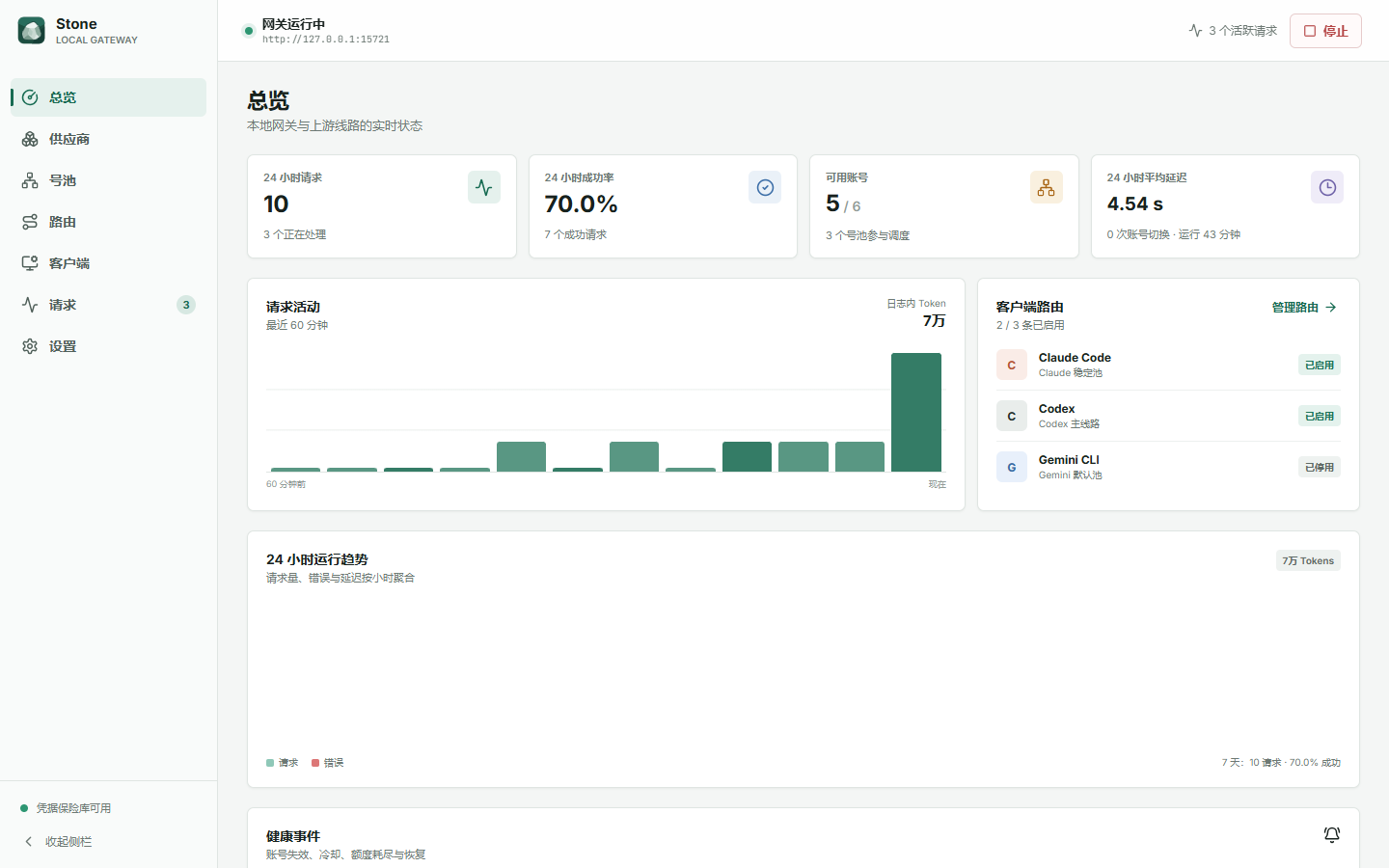This screenshot has height=868, width=1389.
Task: Open the 路由 routing page
Action: 108,222
